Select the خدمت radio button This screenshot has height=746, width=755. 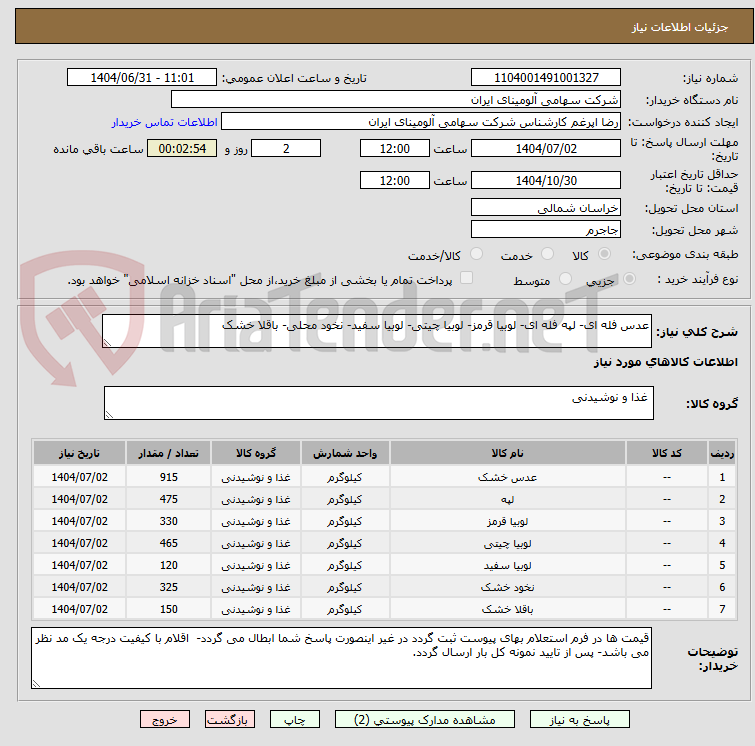point(547,254)
